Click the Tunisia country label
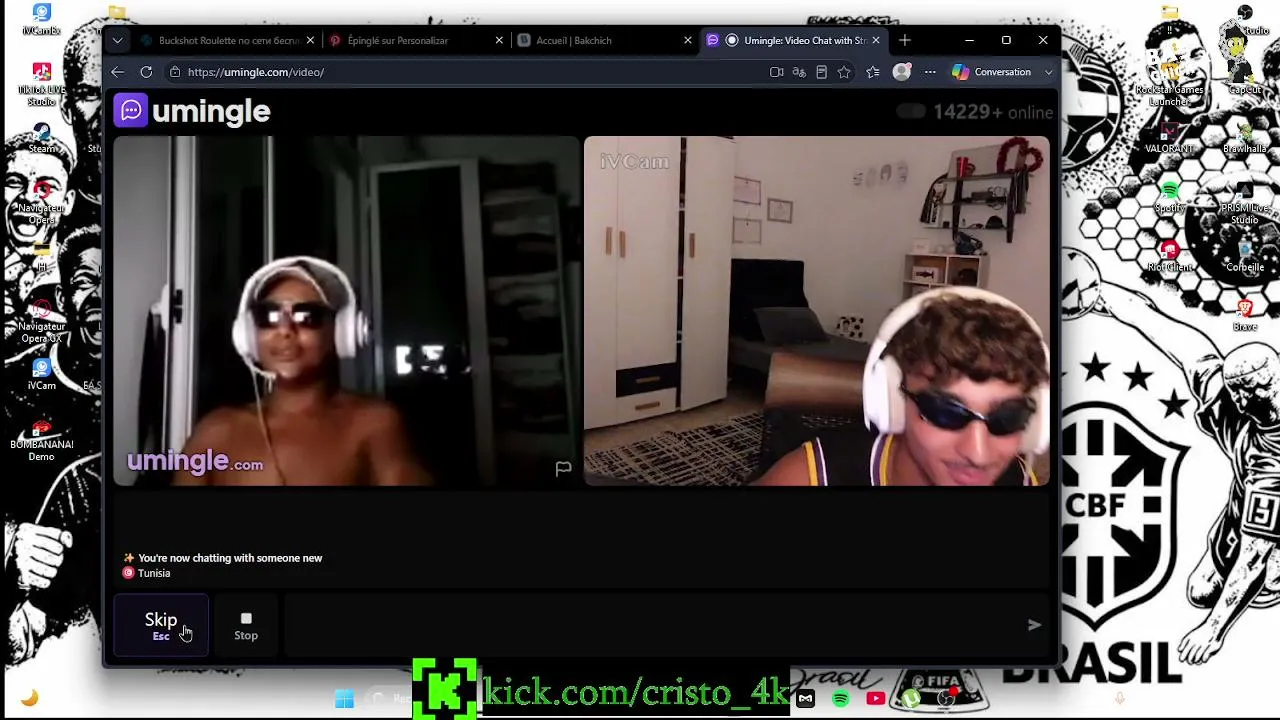 coord(154,573)
